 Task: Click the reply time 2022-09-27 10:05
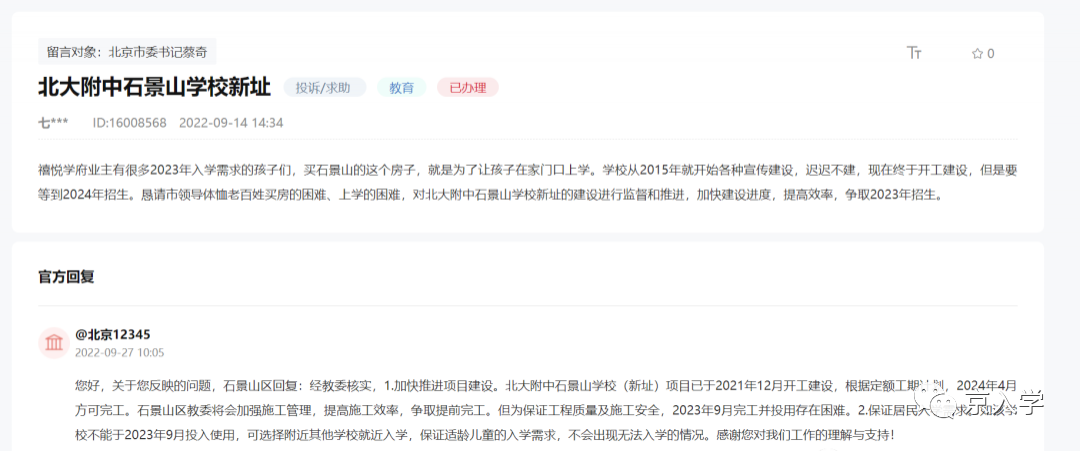[119, 353]
